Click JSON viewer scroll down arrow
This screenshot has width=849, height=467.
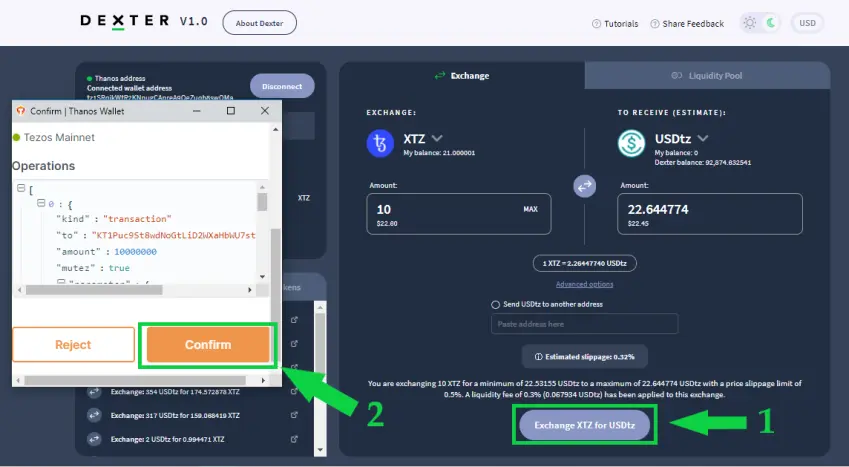pos(263,276)
